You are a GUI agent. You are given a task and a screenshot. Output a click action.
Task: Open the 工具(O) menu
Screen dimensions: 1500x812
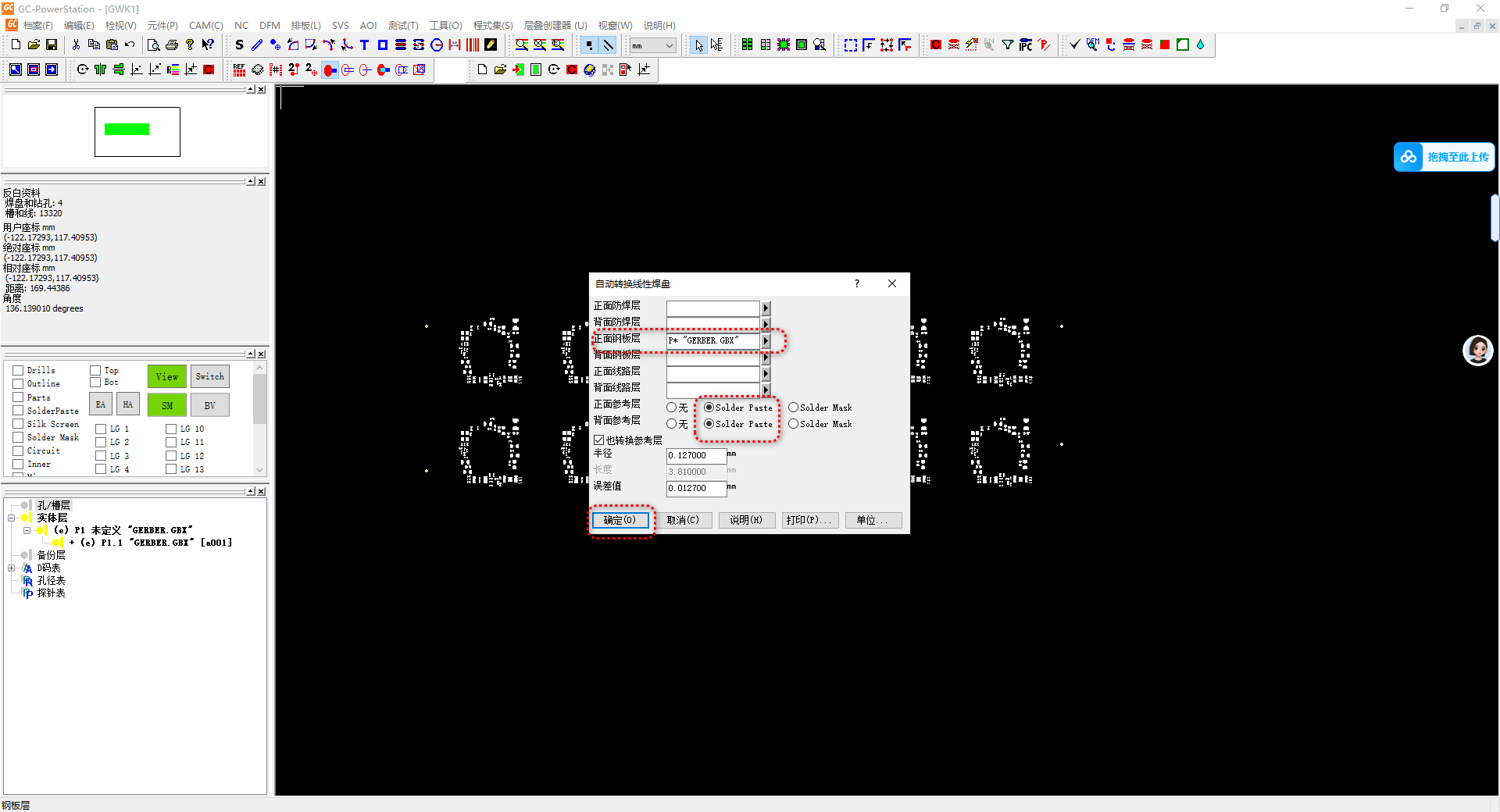(x=445, y=25)
